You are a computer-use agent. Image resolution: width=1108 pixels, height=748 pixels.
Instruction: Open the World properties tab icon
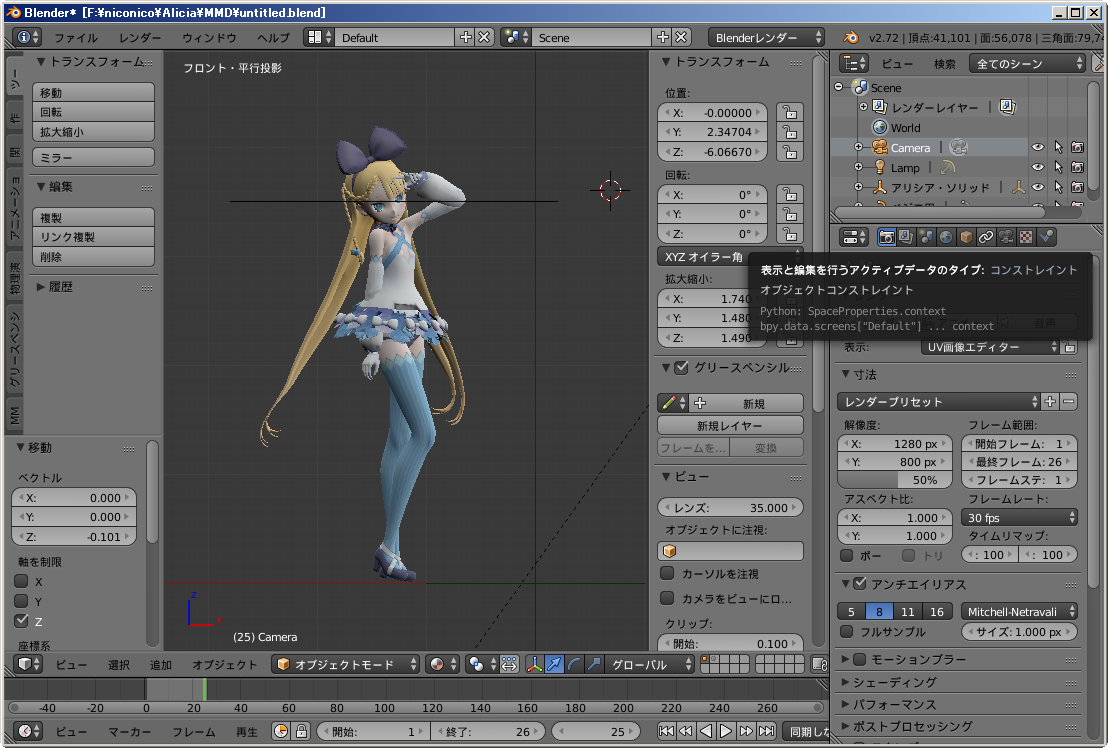[x=946, y=237]
